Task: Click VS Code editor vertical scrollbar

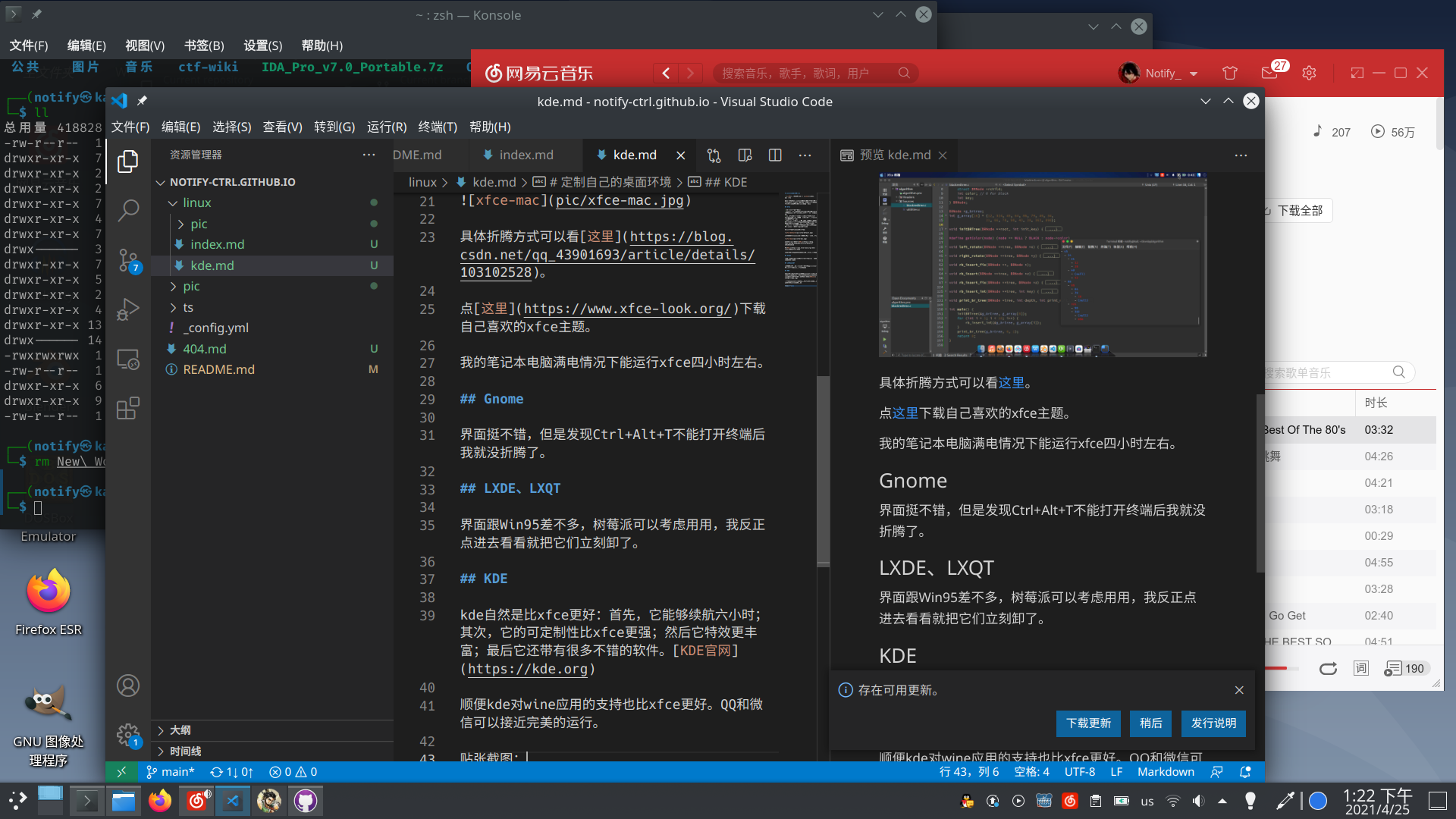Action: 823,470
